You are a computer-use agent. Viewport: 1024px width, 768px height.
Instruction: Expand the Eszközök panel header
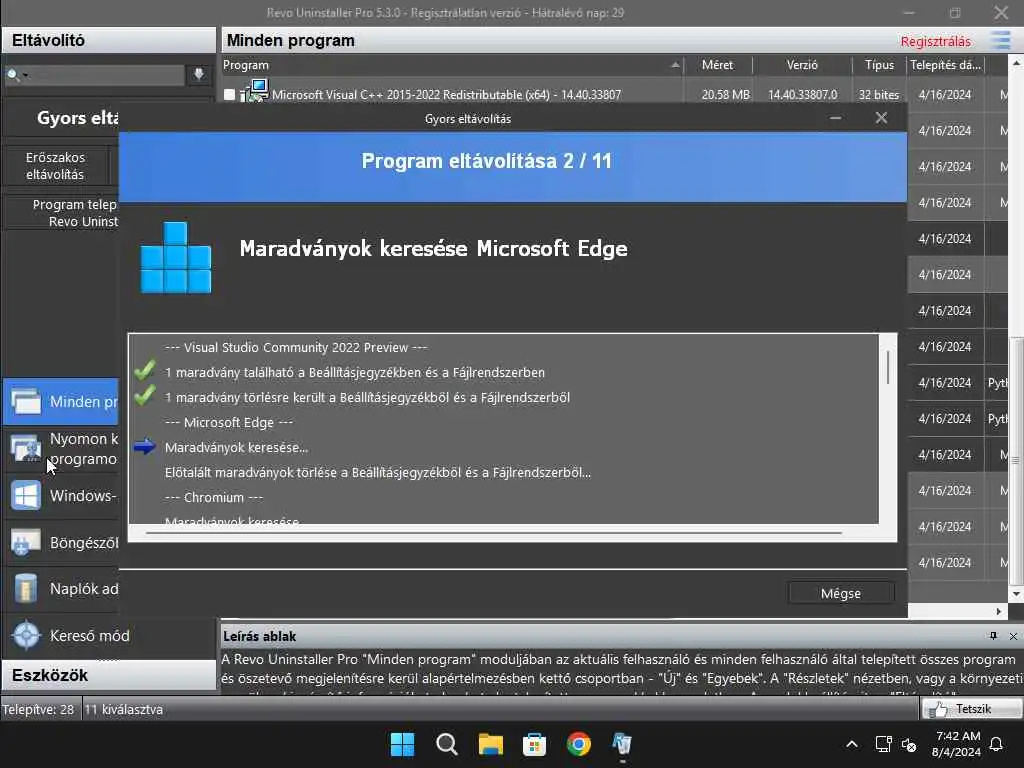[x=108, y=675]
